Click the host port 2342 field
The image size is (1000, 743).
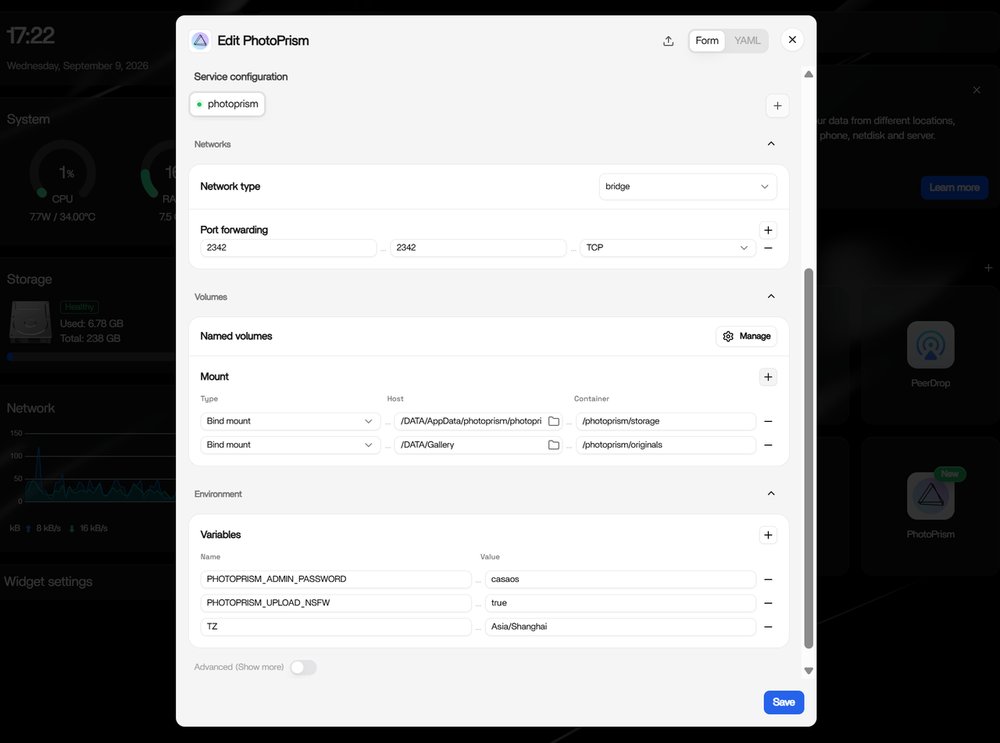(x=288, y=247)
